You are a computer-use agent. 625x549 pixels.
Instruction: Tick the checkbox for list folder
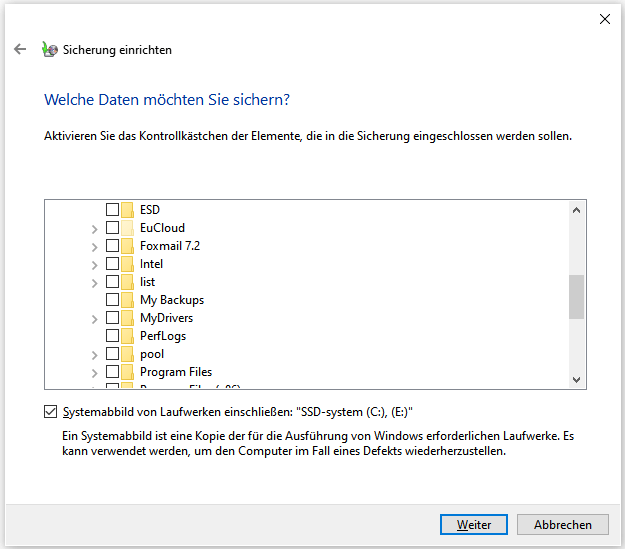click(112, 282)
